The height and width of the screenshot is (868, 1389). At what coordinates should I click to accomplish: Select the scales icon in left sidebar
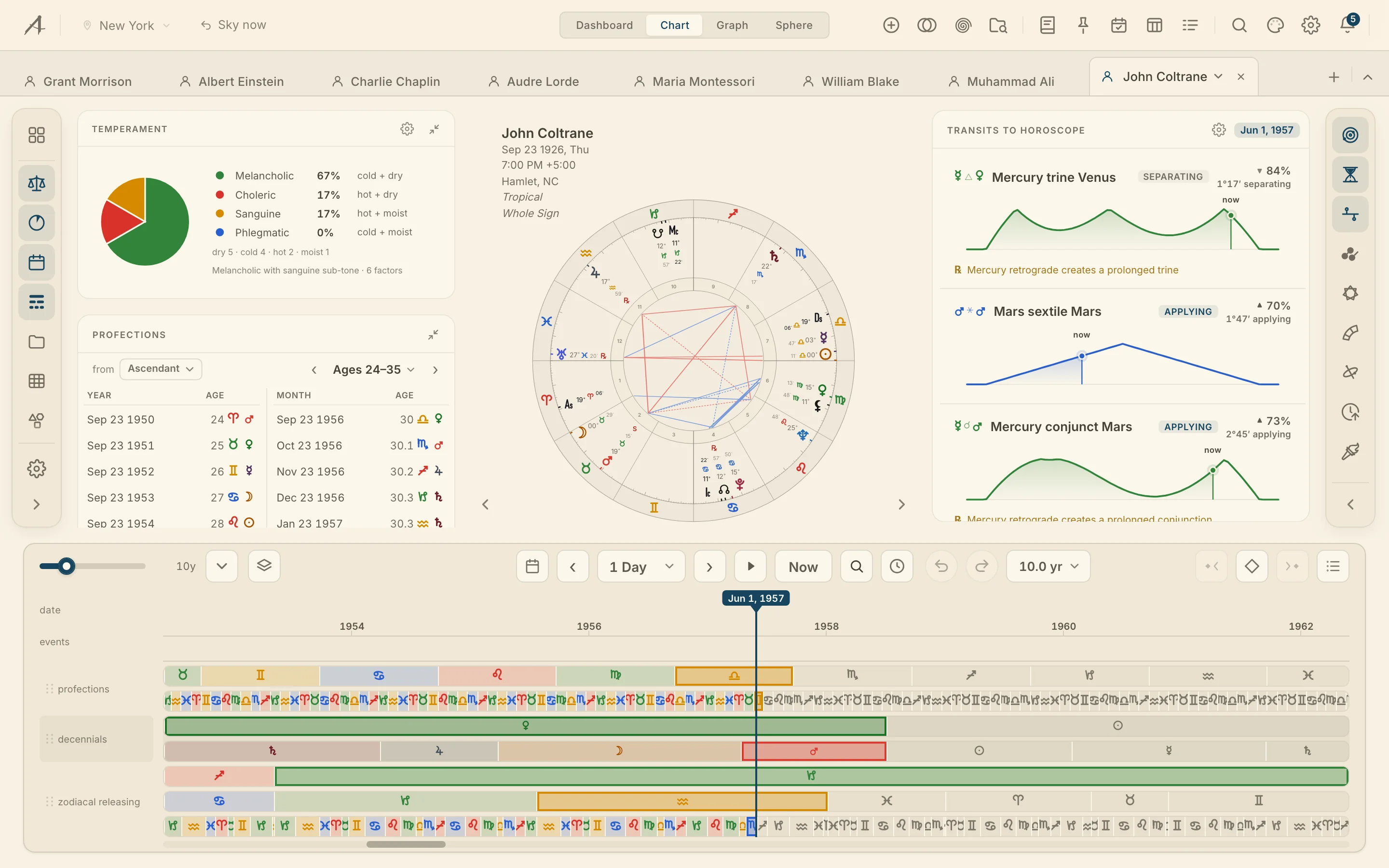pos(37,184)
